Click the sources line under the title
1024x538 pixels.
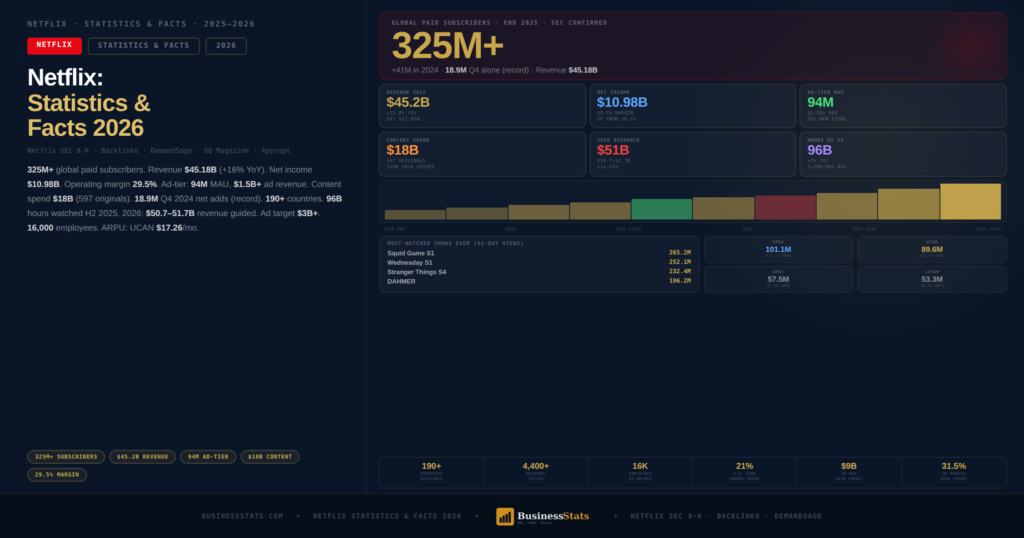pyautogui.click(x=159, y=151)
